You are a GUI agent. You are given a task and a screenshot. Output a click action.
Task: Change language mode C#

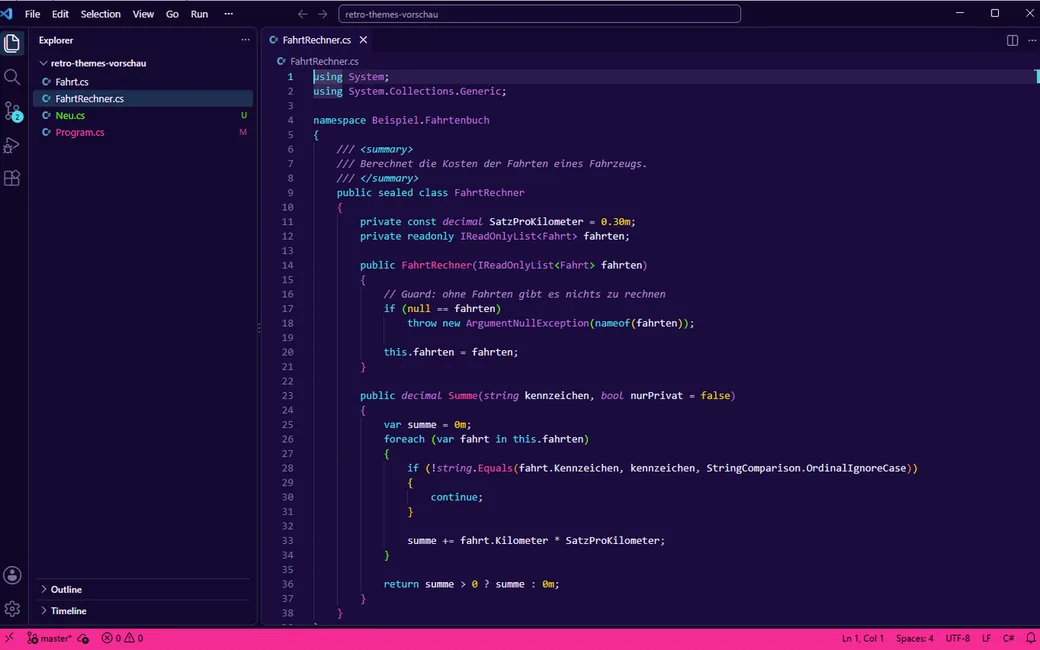[x=1008, y=639]
